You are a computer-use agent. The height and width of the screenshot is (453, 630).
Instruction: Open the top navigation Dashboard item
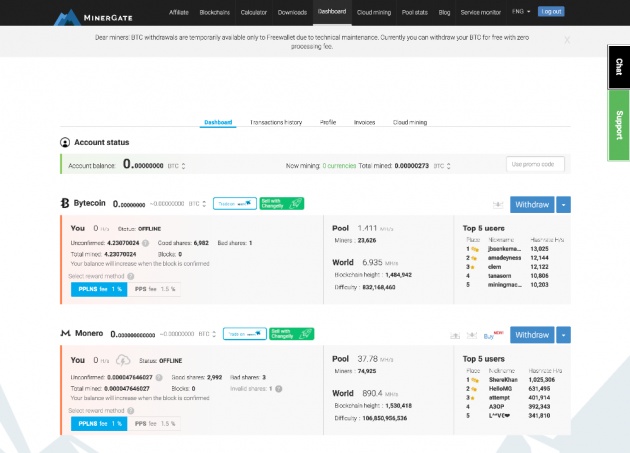[332, 12]
